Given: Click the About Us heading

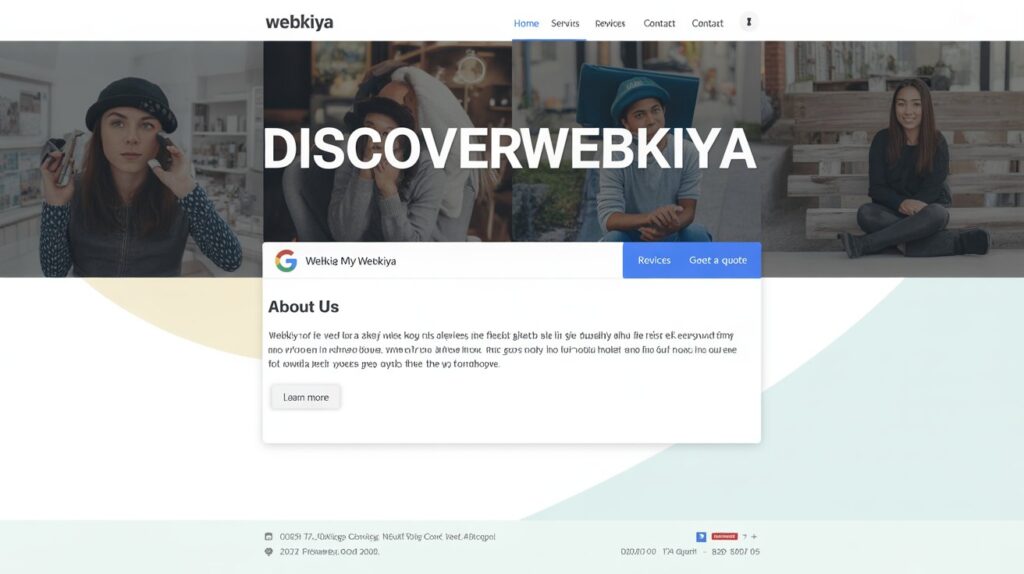Looking at the screenshot, I should pyautogui.click(x=303, y=306).
